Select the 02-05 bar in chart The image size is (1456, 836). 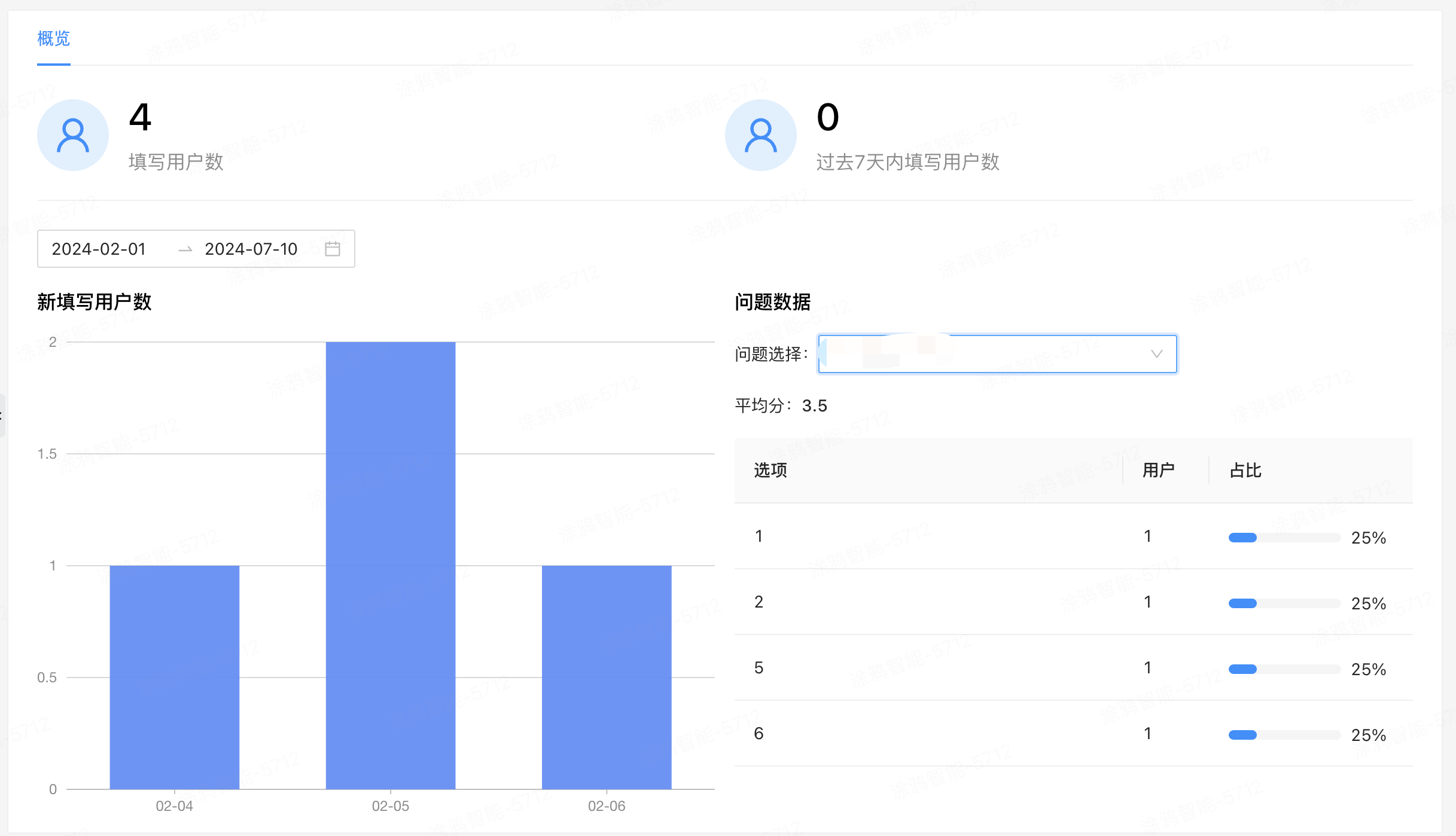[391, 565]
